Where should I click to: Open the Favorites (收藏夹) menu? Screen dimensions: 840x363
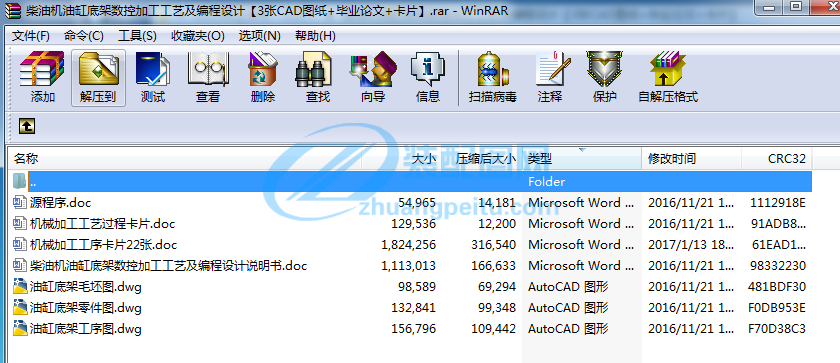(x=198, y=36)
